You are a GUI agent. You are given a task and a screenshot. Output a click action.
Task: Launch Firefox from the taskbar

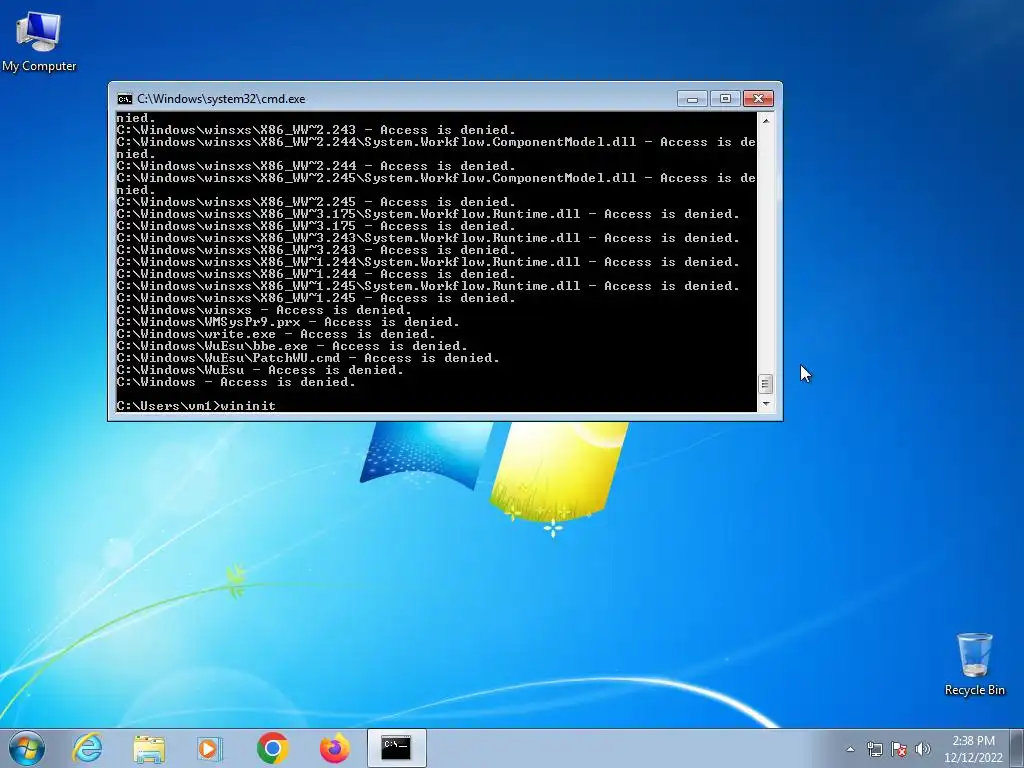tap(334, 748)
